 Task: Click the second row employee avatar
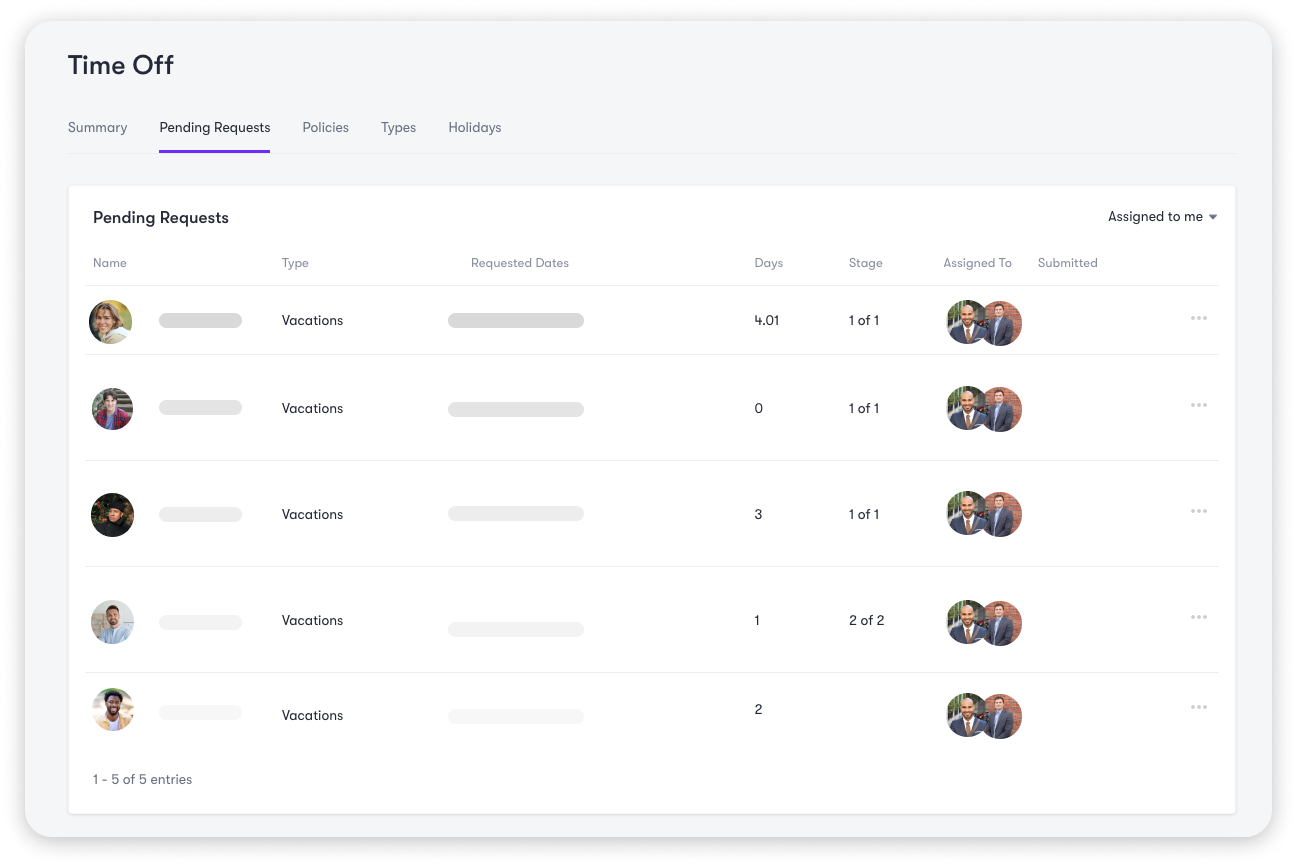pyautogui.click(x=111, y=408)
